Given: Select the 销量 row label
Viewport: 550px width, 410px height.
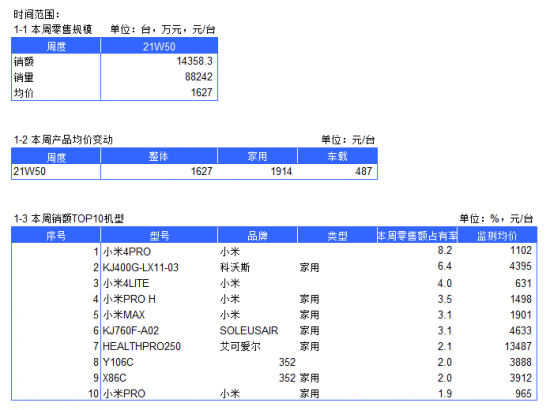Looking at the screenshot, I should pyautogui.click(x=24, y=77).
